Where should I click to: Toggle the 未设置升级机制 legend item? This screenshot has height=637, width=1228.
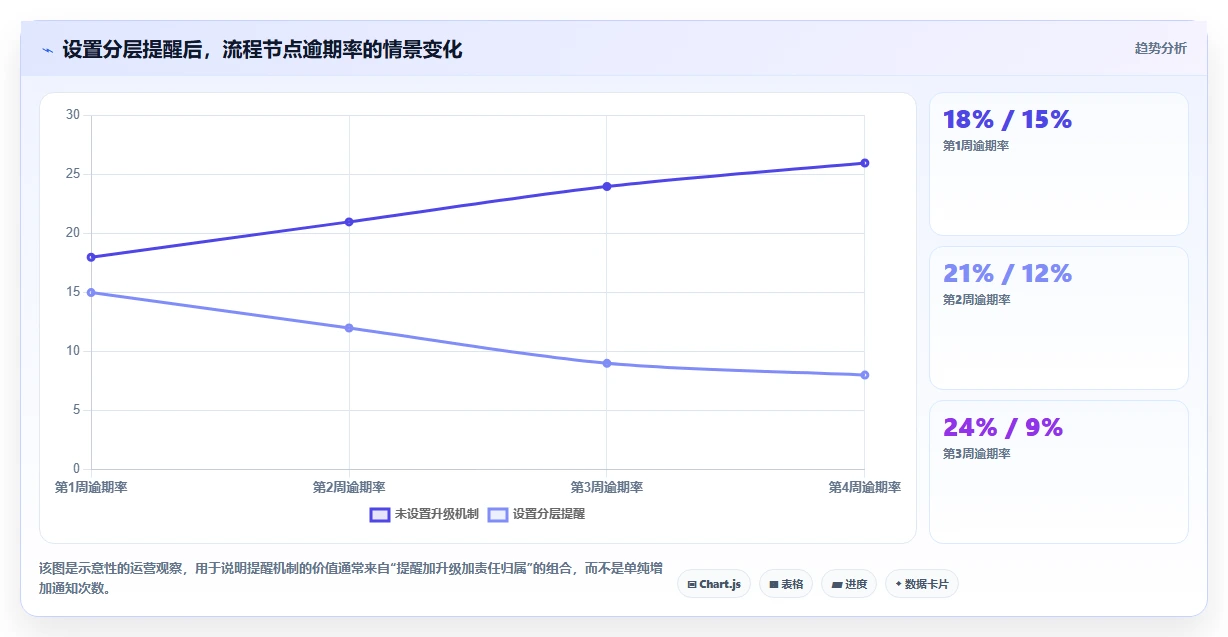[x=424, y=514]
